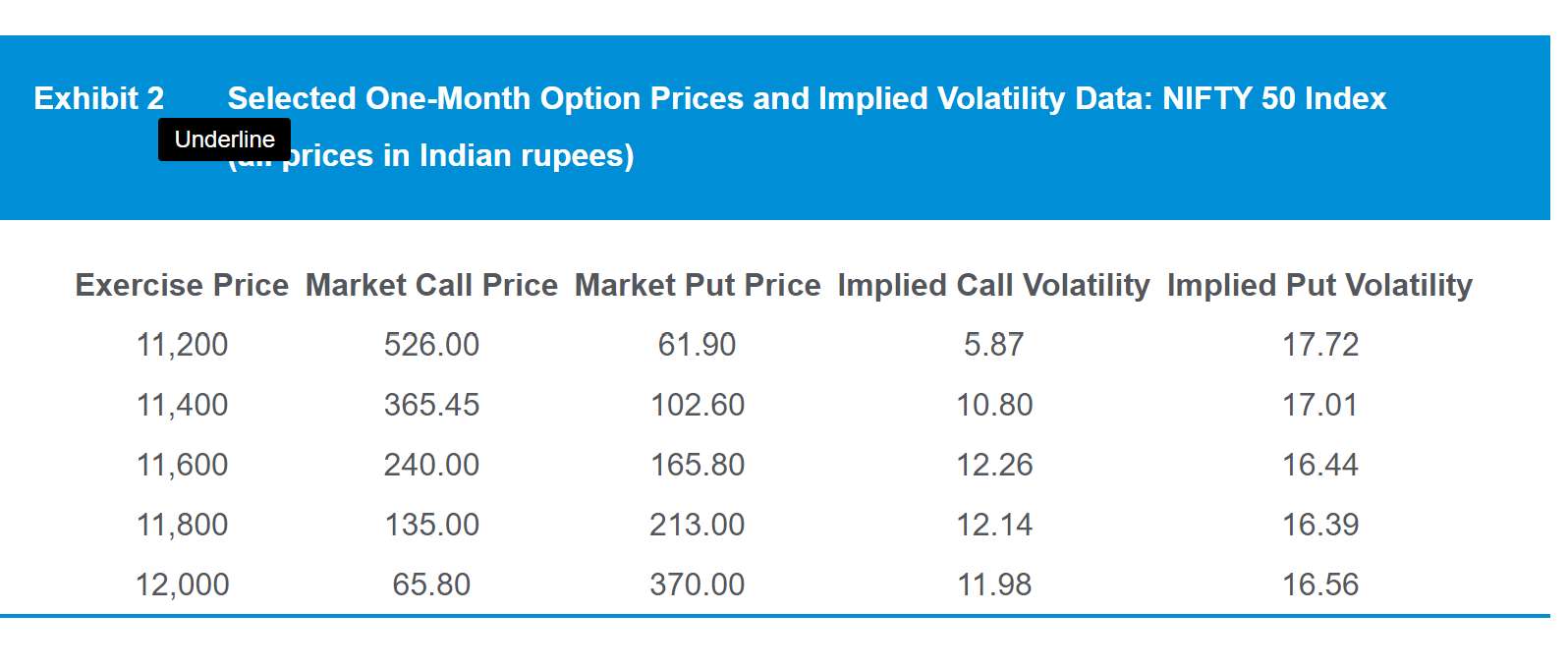Select the 213.00 market put price

[x=698, y=525]
